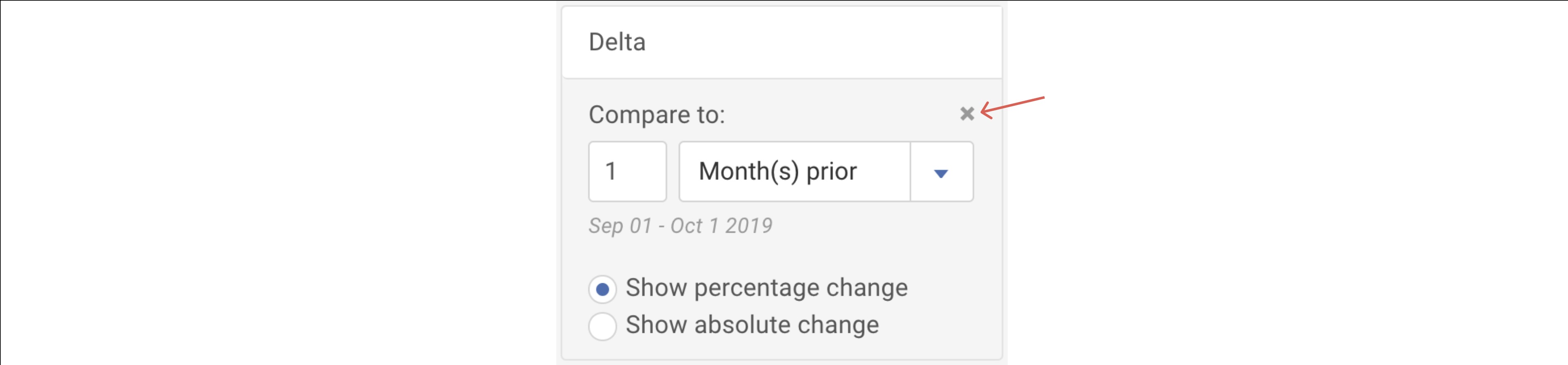Click the 'Compare to:' label
1568x365 pixels.
point(656,115)
